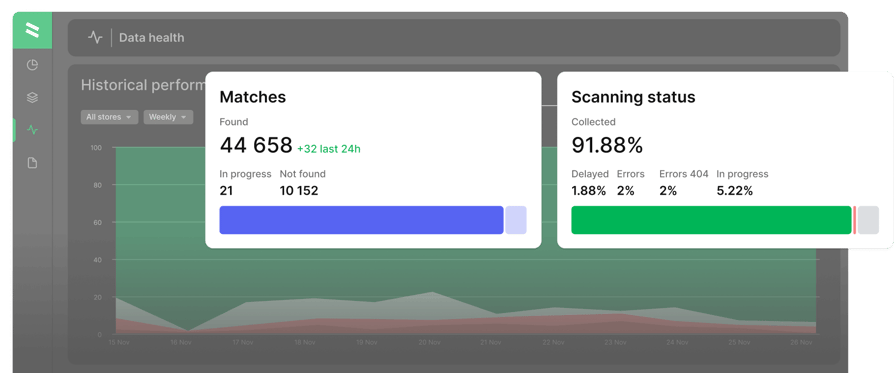Click the Historical performance heading
This screenshot has width=896, height=373.
(x=143, y=85)
